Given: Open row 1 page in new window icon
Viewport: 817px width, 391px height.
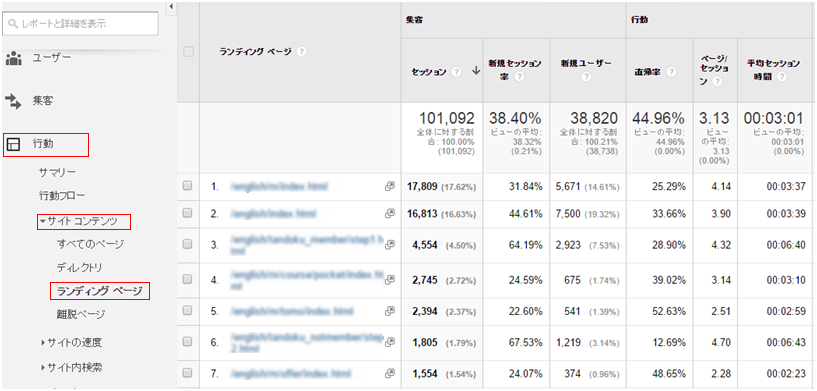Looking at the screenshot, I should click(389, 186).
